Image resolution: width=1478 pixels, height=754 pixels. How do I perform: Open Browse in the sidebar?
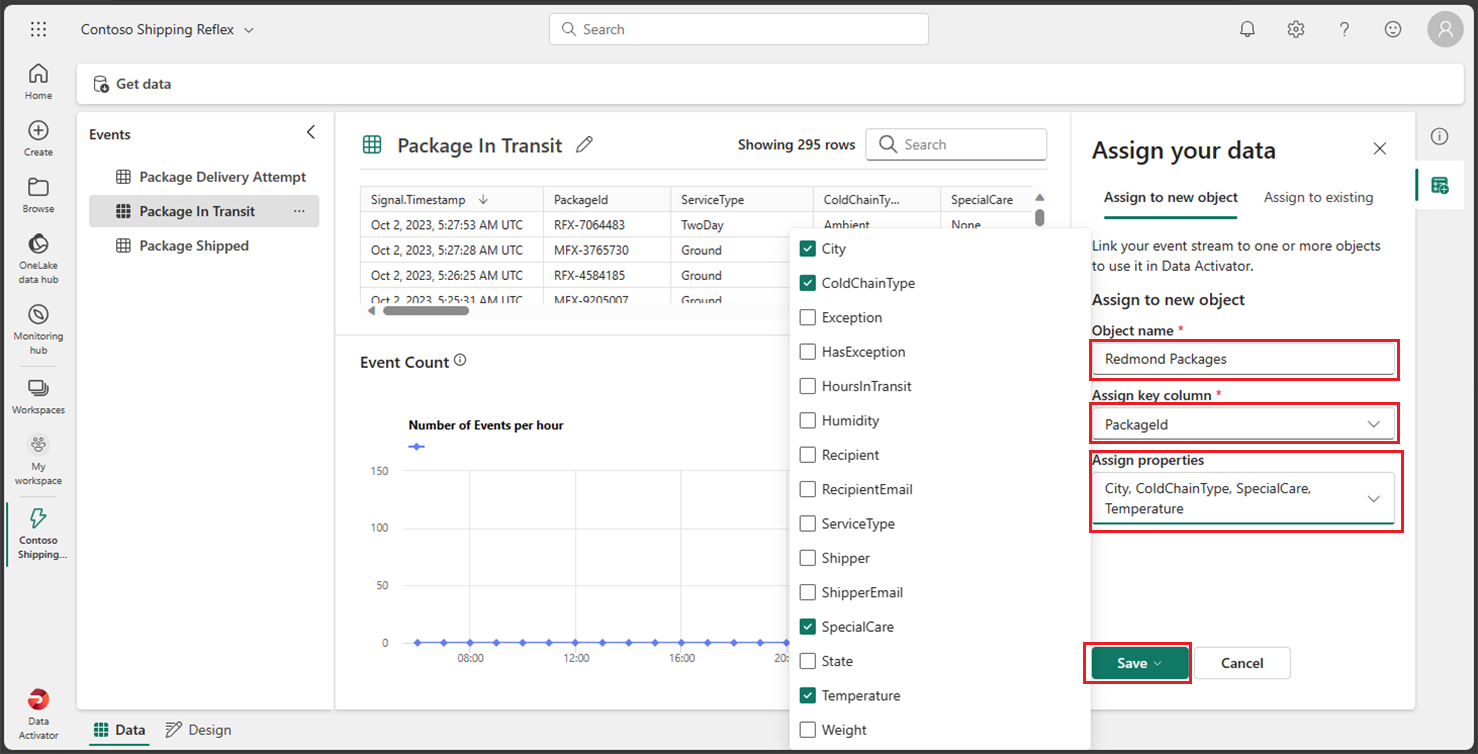[x=38, y=196]
